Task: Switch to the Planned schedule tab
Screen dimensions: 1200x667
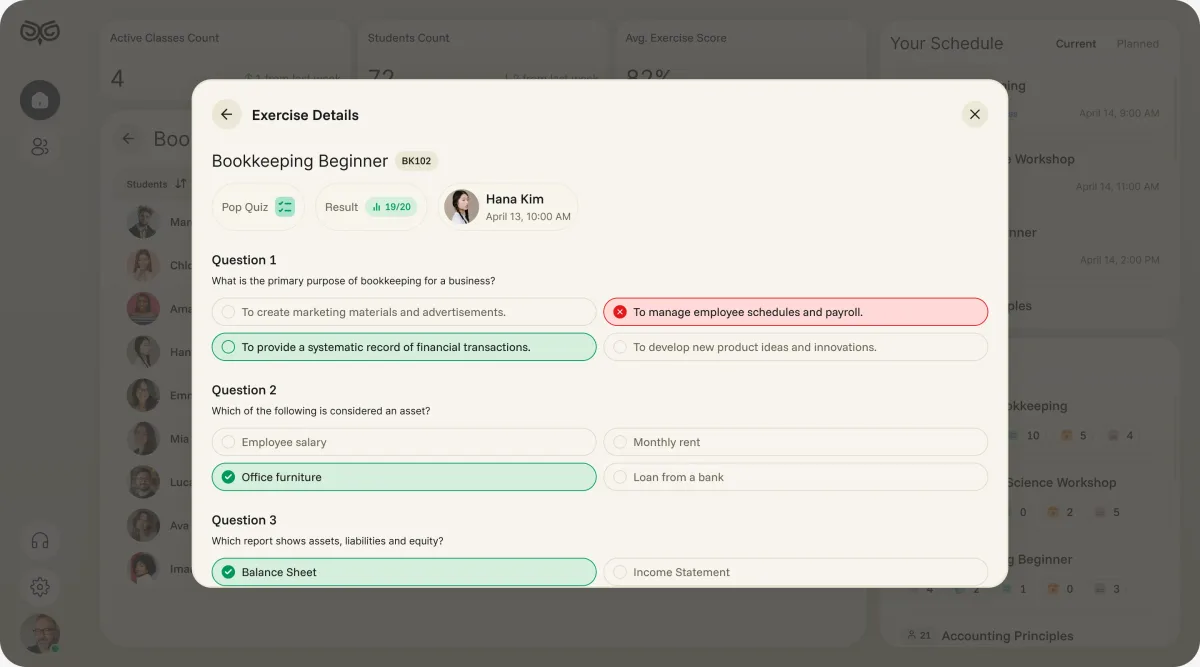Action: click(1138, 44)
